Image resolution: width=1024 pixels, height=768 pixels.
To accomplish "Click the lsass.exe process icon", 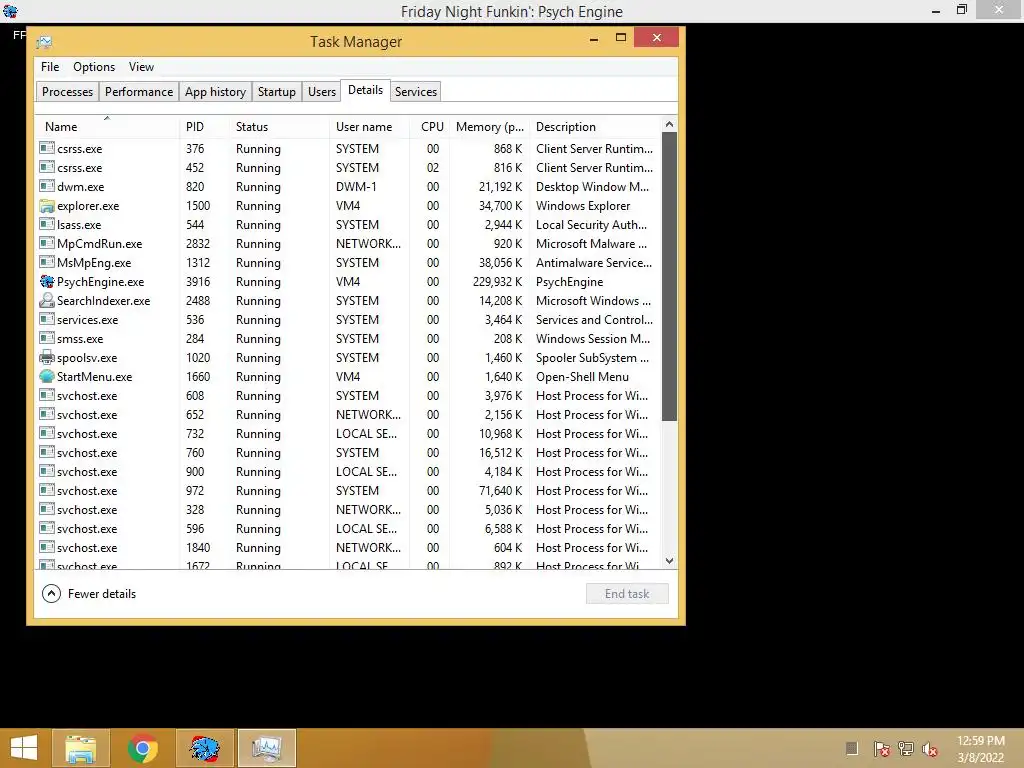I will pyautogui.click(x=47, y=224).
